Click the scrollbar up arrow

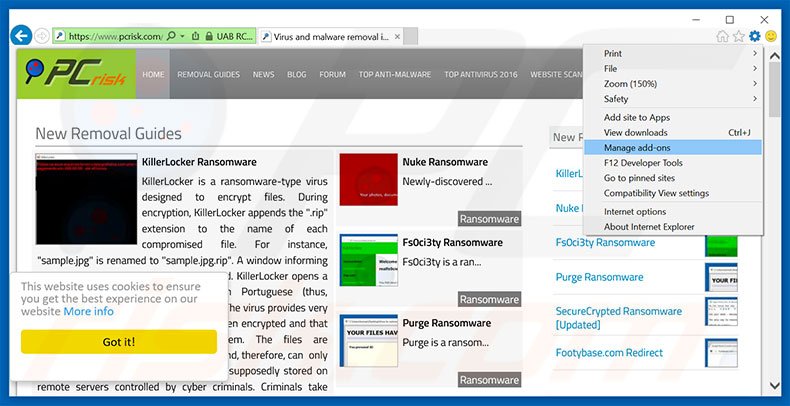775,56
